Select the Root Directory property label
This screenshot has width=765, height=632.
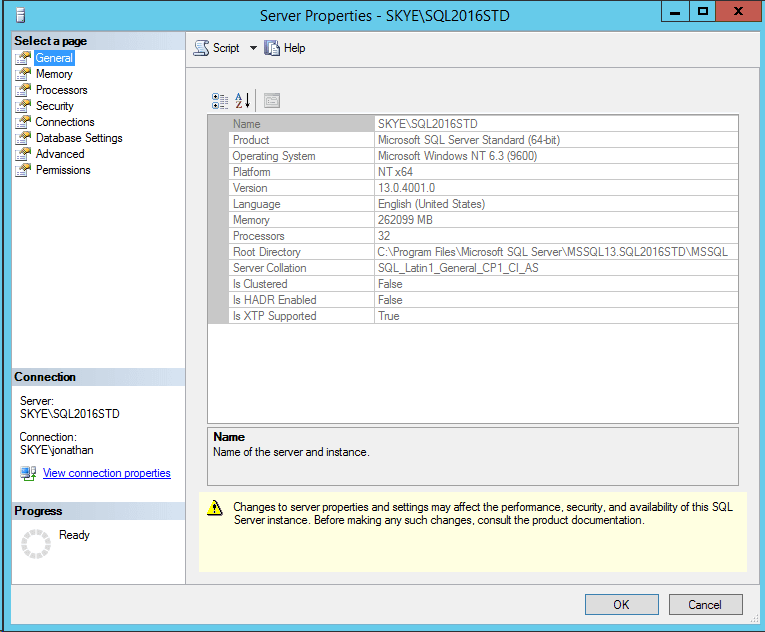pyautogui.click(x=266, y=252)
